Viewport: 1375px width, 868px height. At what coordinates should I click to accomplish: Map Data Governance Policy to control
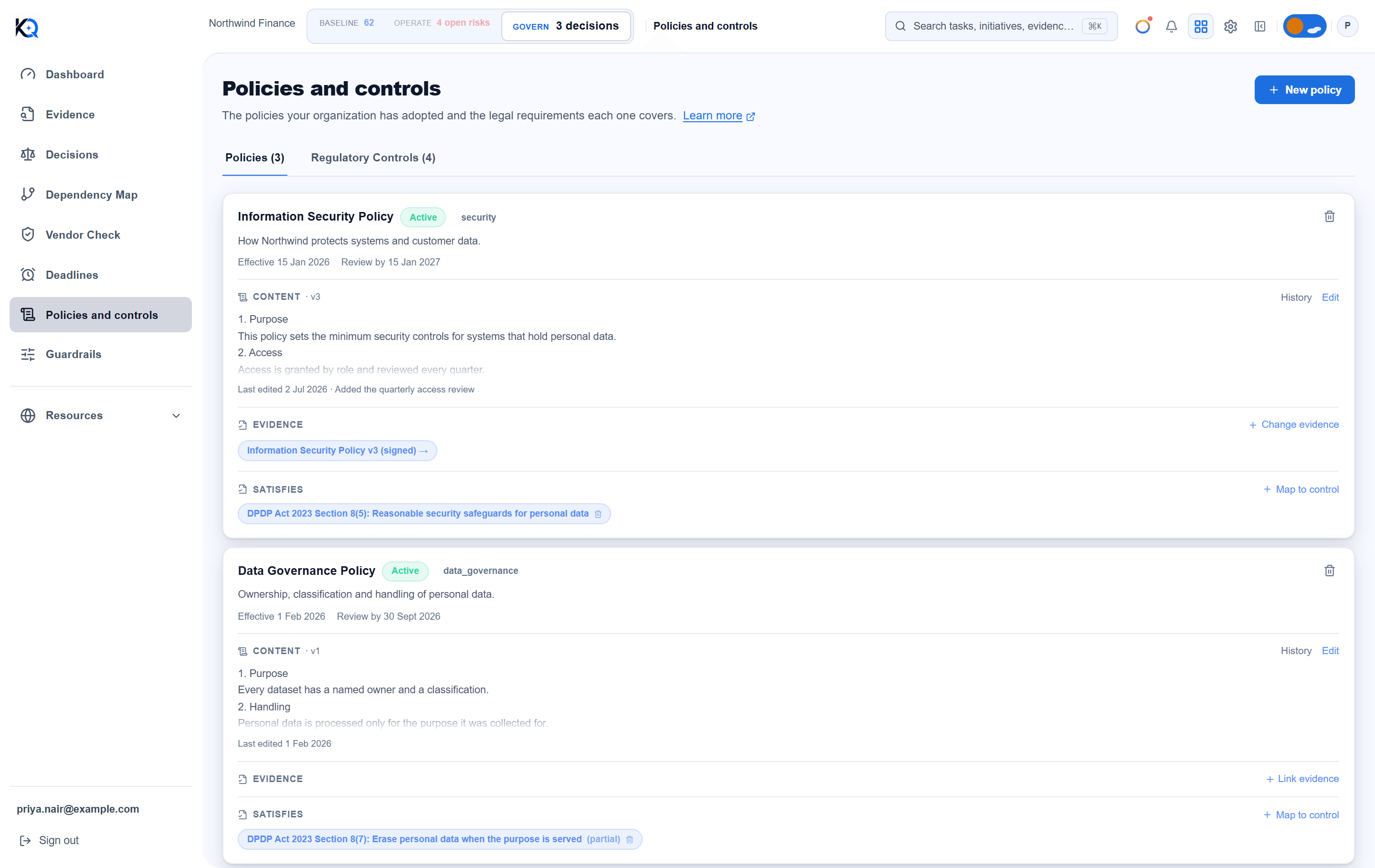coord(1301,815)
